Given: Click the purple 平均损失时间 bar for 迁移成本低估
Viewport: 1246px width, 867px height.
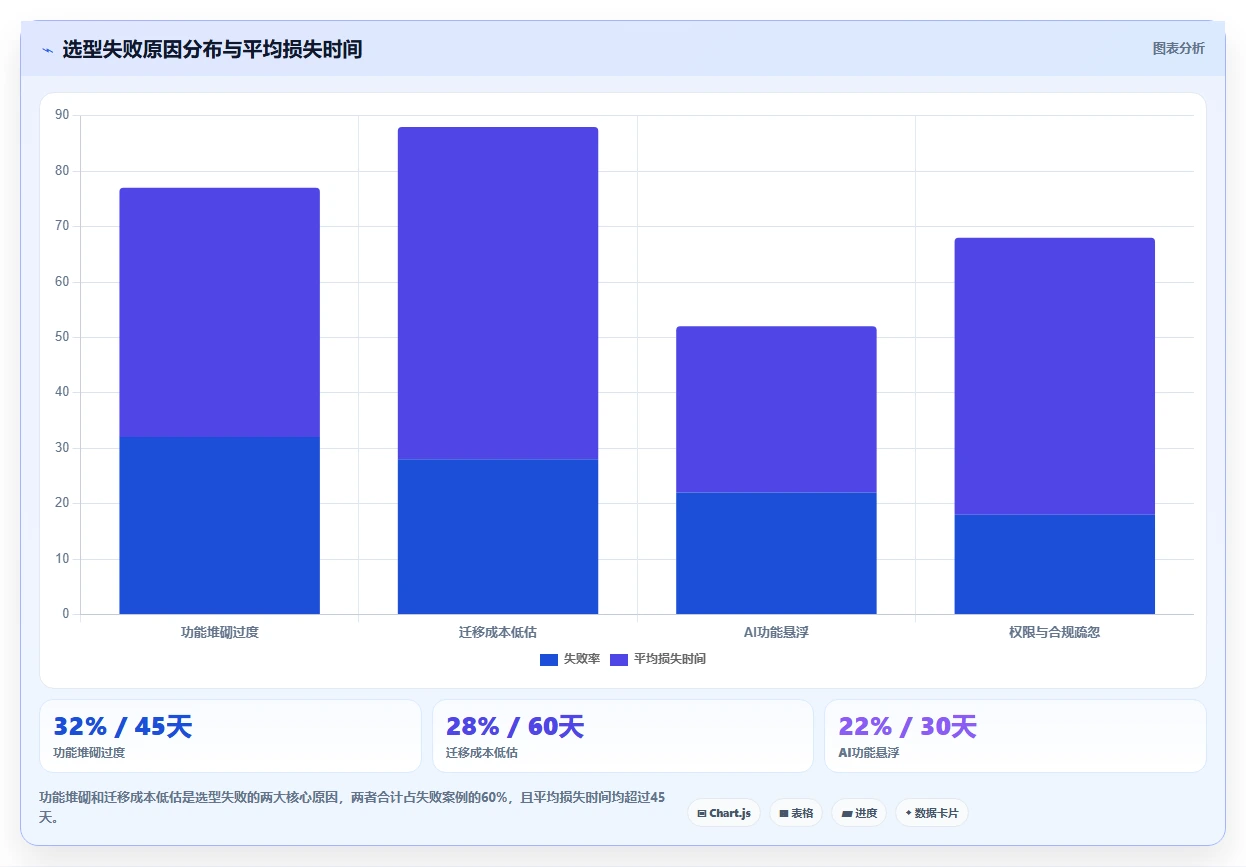Looking at the screenshot, I should pos(498,293).
